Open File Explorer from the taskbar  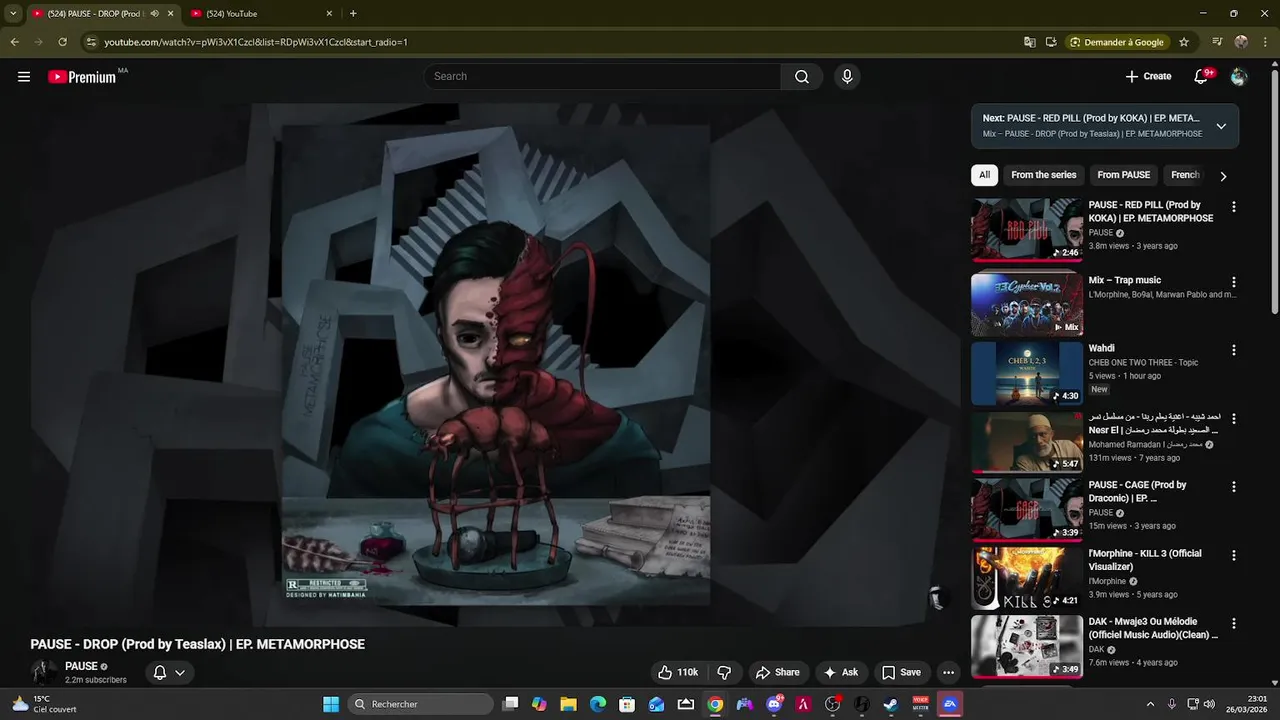point(568,704)
